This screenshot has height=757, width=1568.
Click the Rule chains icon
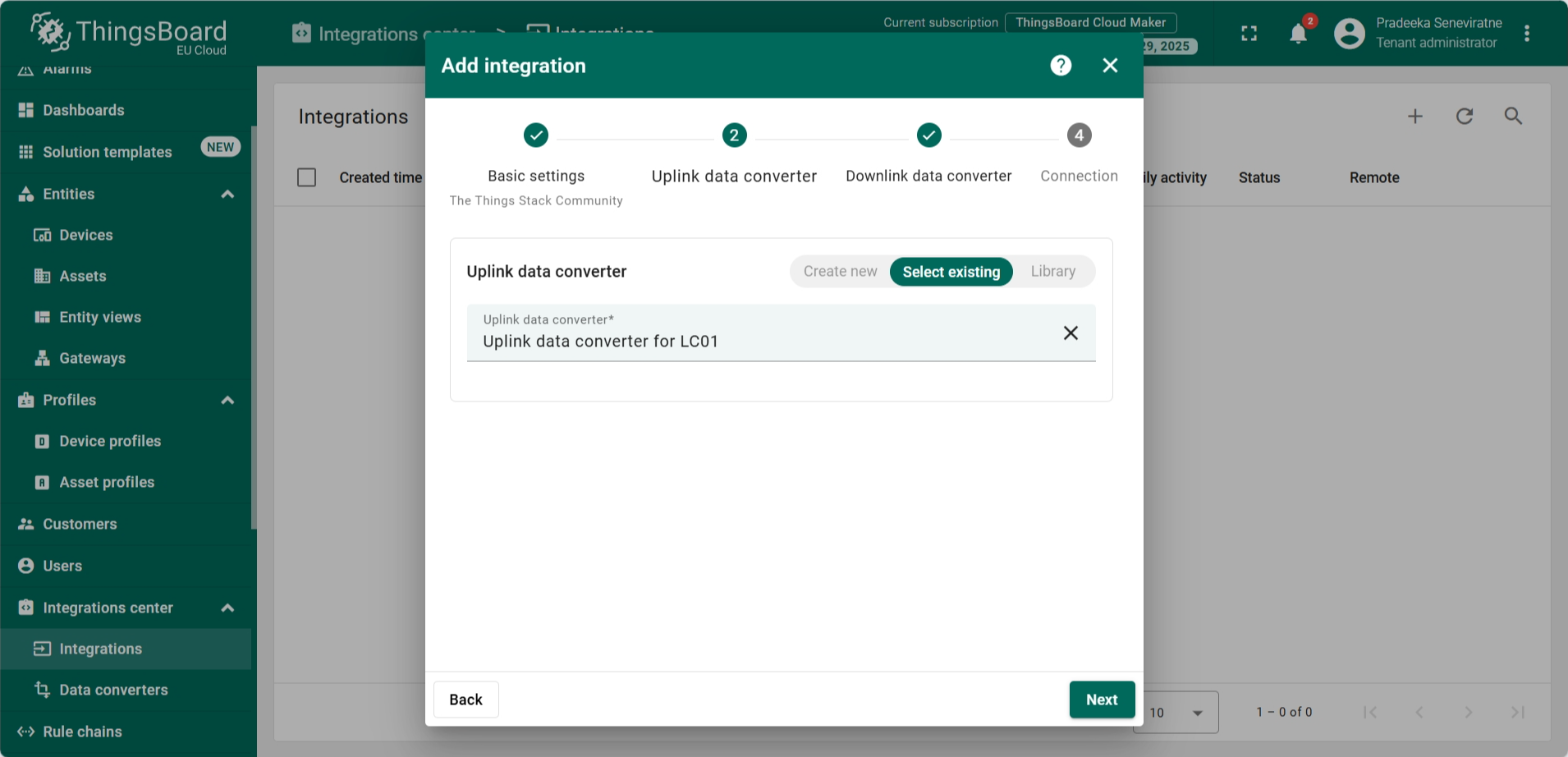[26, 732]
